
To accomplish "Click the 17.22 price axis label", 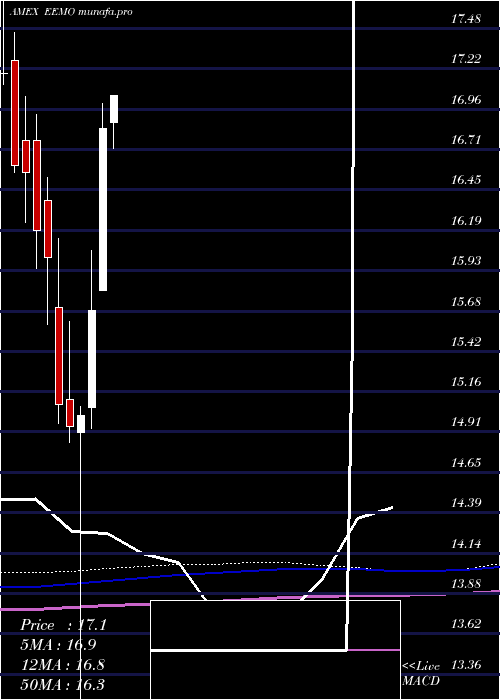I will pos(467,59).
